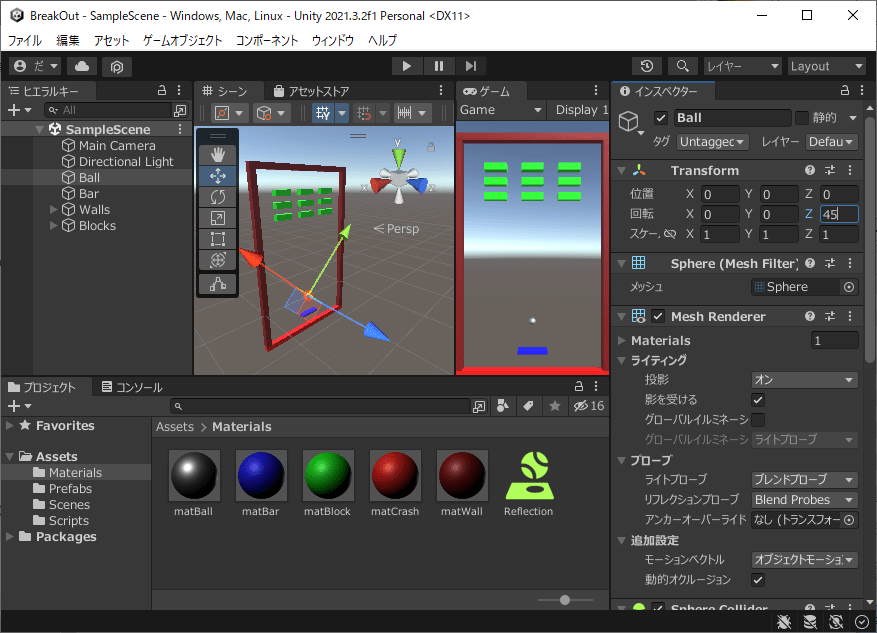Select the matCrash material

click(395, 484)
